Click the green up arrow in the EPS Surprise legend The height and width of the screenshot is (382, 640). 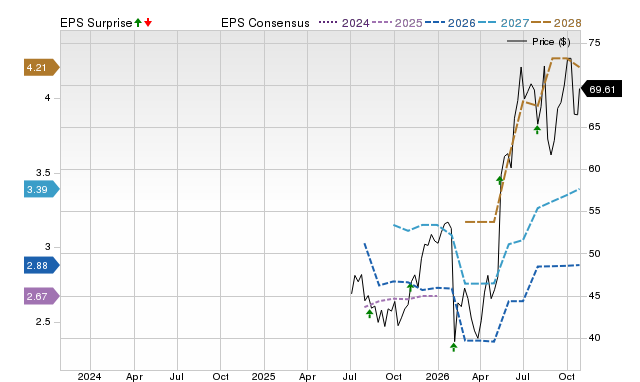pyautogui.click(x=138, y=23)
